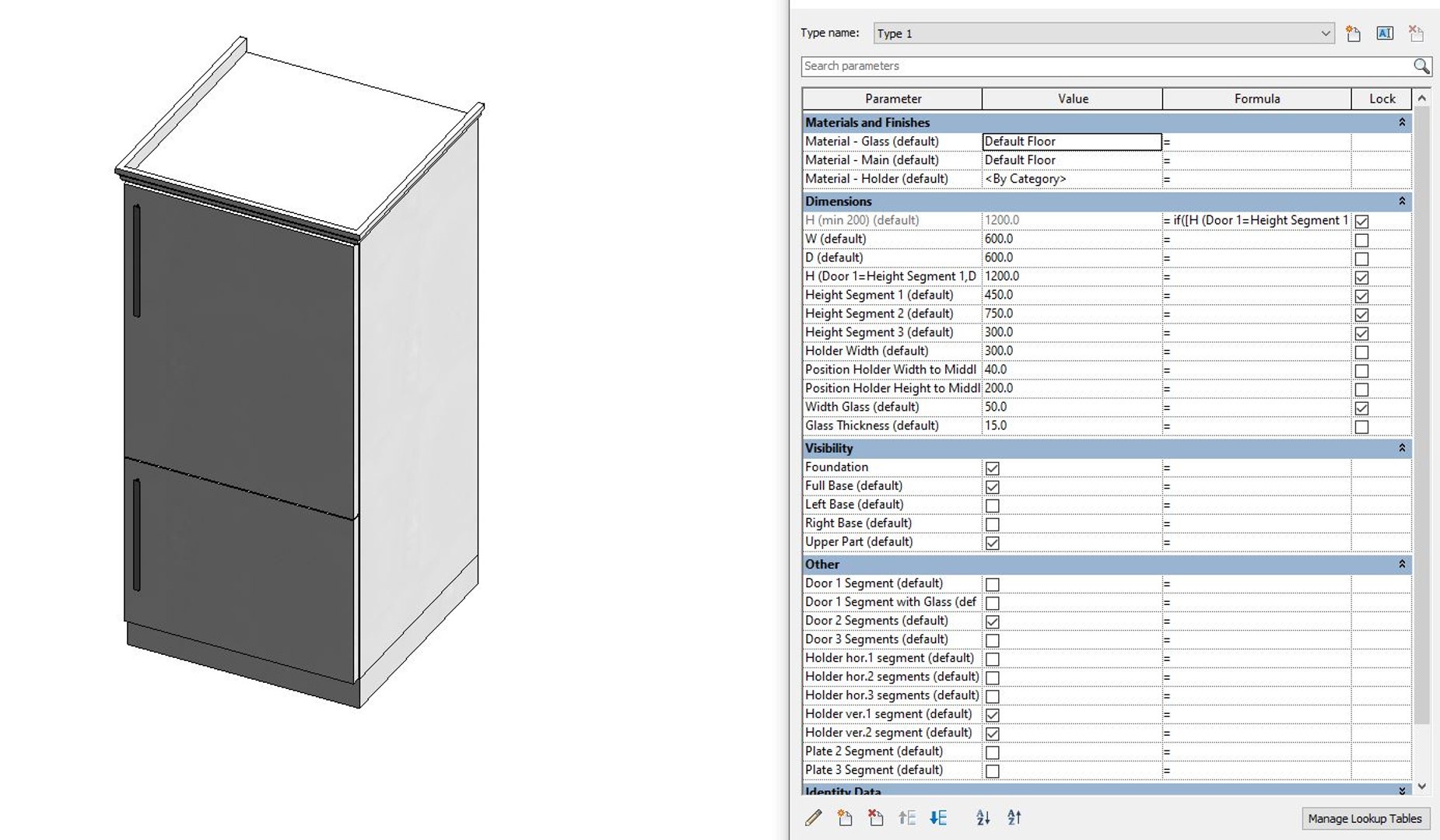Click the Lock column header
This screenshot has height=840, width=1440.
point(1382,99)
